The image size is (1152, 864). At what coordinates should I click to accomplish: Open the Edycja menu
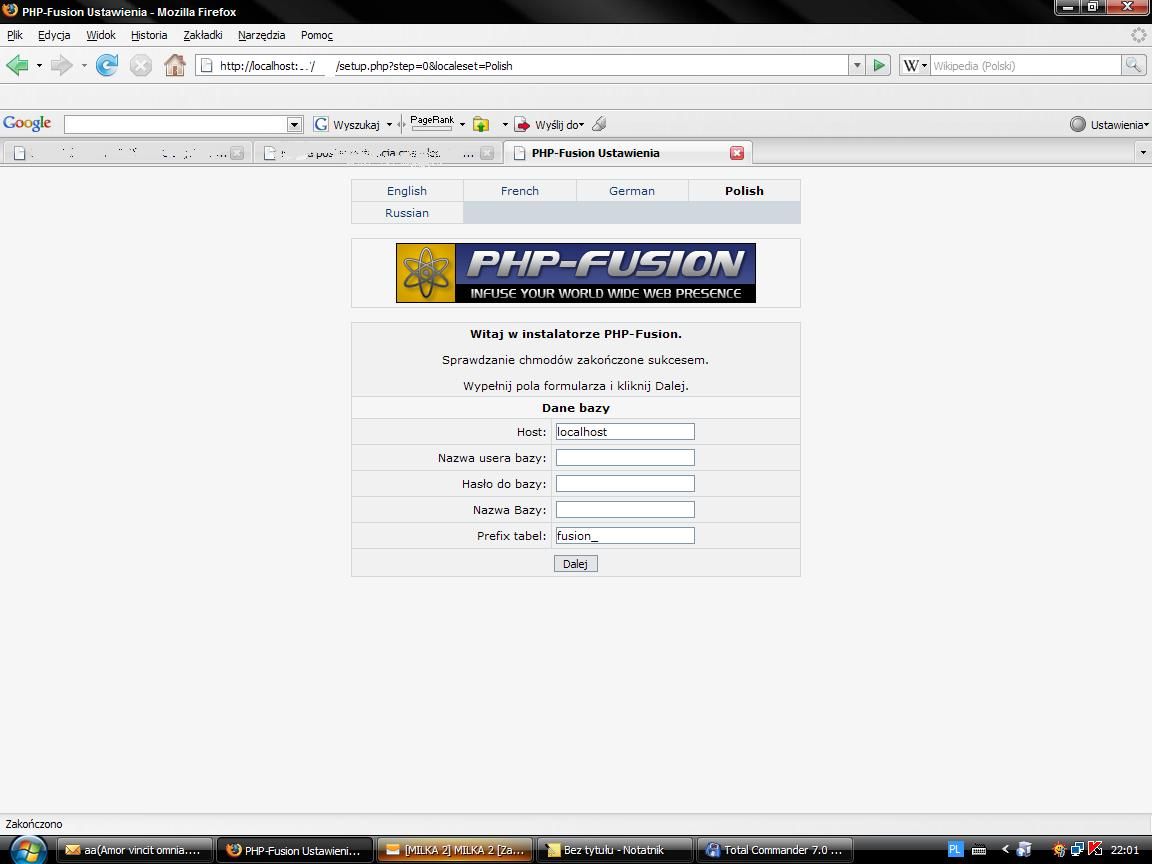point(54,35)
